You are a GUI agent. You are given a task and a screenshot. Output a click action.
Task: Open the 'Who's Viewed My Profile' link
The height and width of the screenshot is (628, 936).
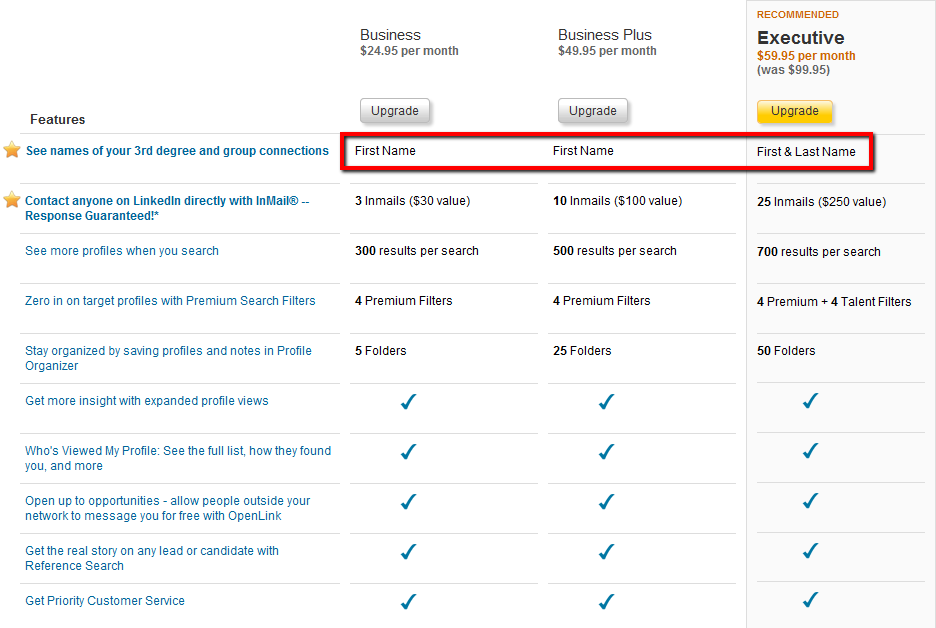point(178,458)
